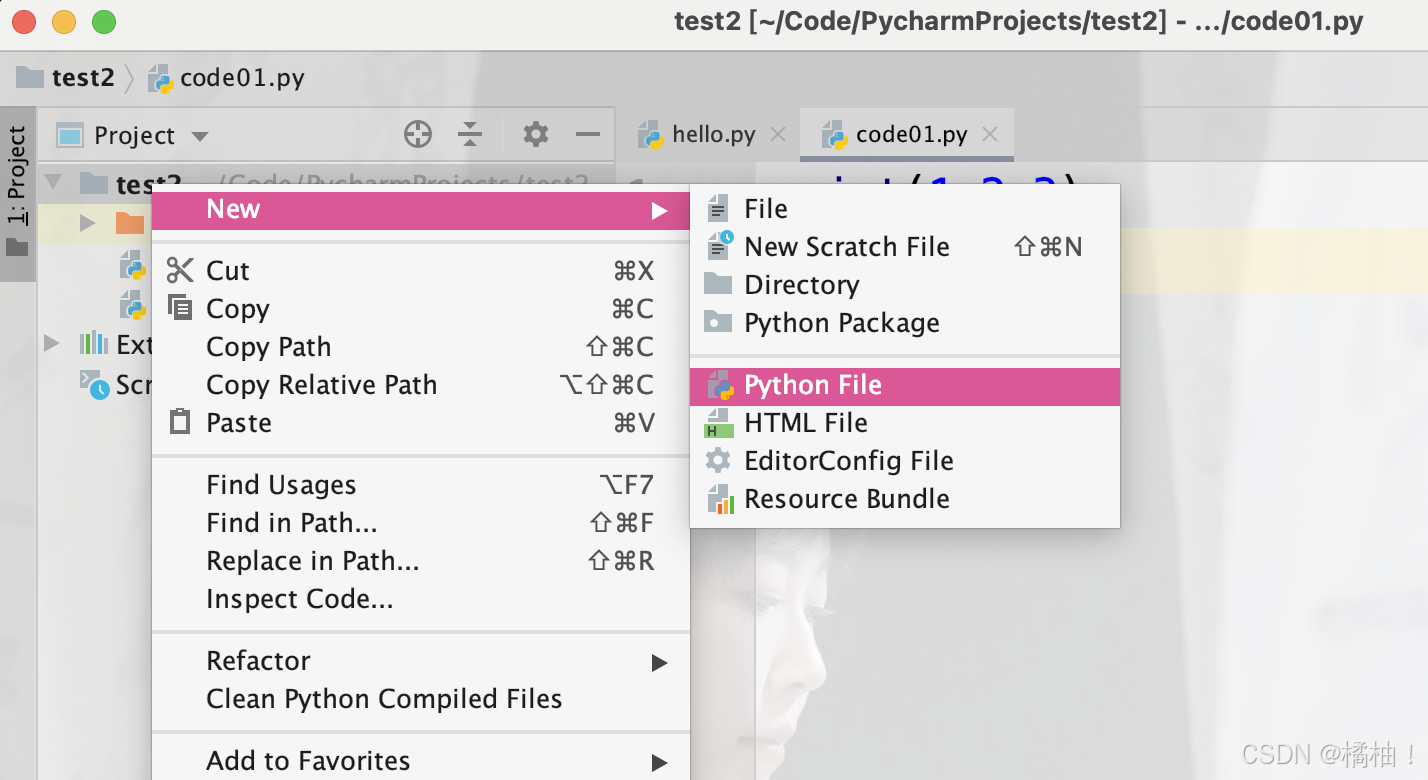Click the scissors Cut icon
Image resolution: width=1428 pixels, height=780 pixels.
(180, 270)
